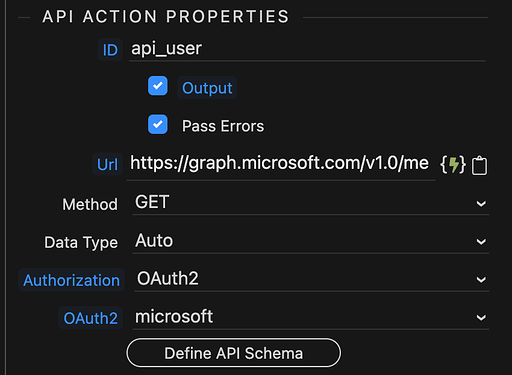
Task: Click the blue Output label
Action: click(207, 88)
